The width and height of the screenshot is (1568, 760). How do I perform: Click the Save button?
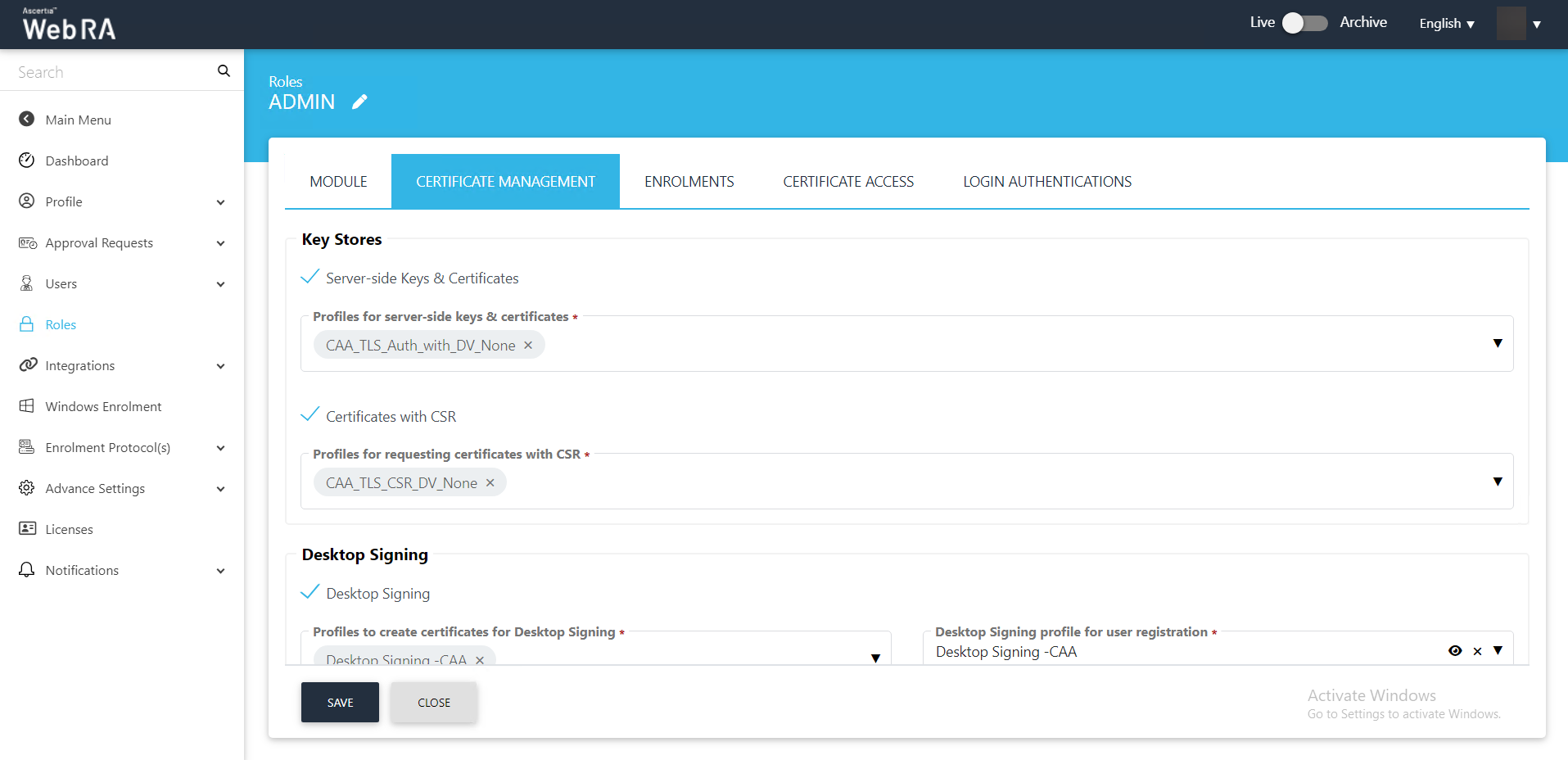click(x=340, y=703)
